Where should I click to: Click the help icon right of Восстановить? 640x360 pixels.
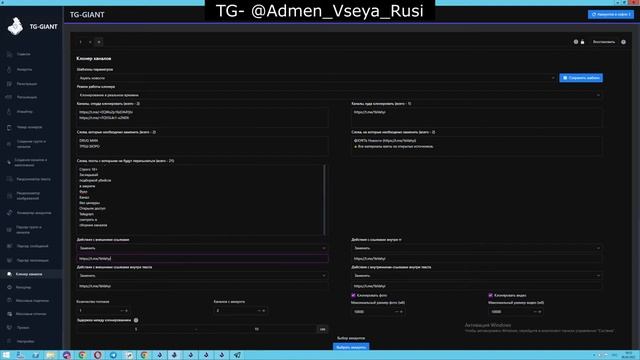click(623, 42)
